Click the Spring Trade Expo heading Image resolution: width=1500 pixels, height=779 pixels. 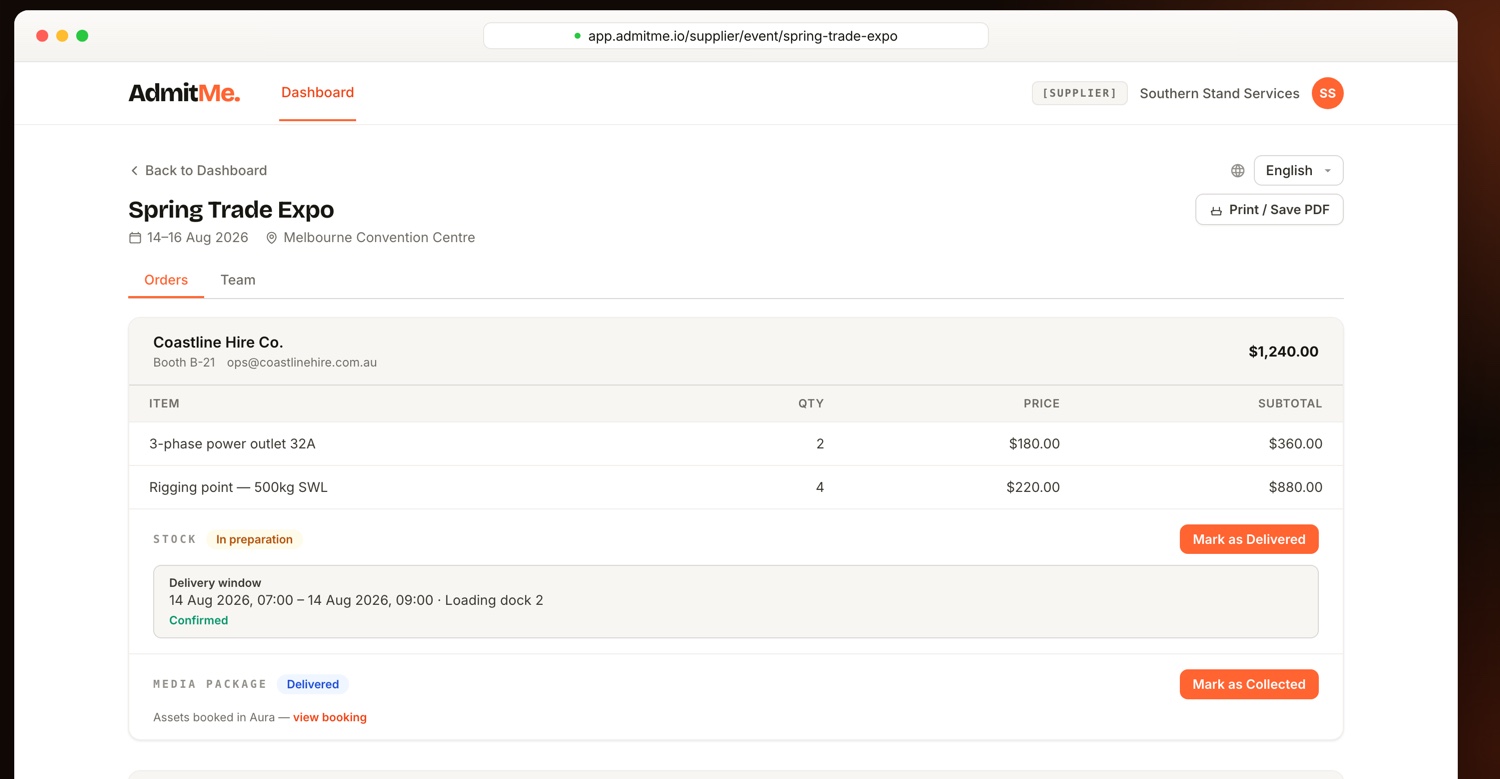tap(231, 210)
